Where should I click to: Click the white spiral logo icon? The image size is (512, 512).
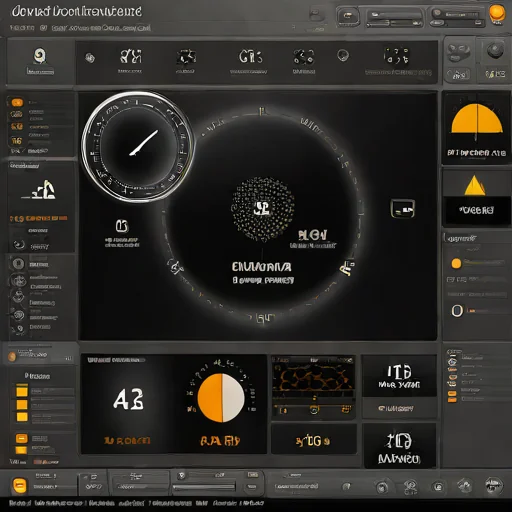(40, 56)
